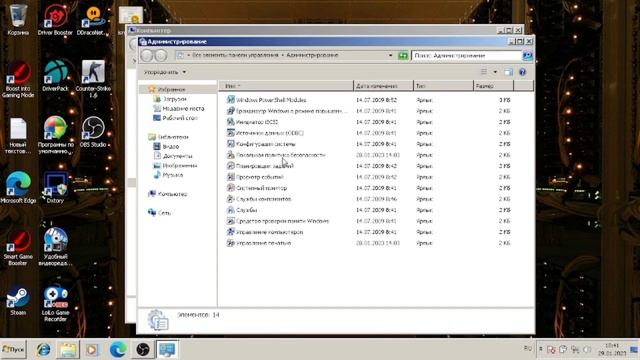This screenshot has width=640, height=360.
Task: Select the Driver Booster desktop icon
Action: pos(55,20)
